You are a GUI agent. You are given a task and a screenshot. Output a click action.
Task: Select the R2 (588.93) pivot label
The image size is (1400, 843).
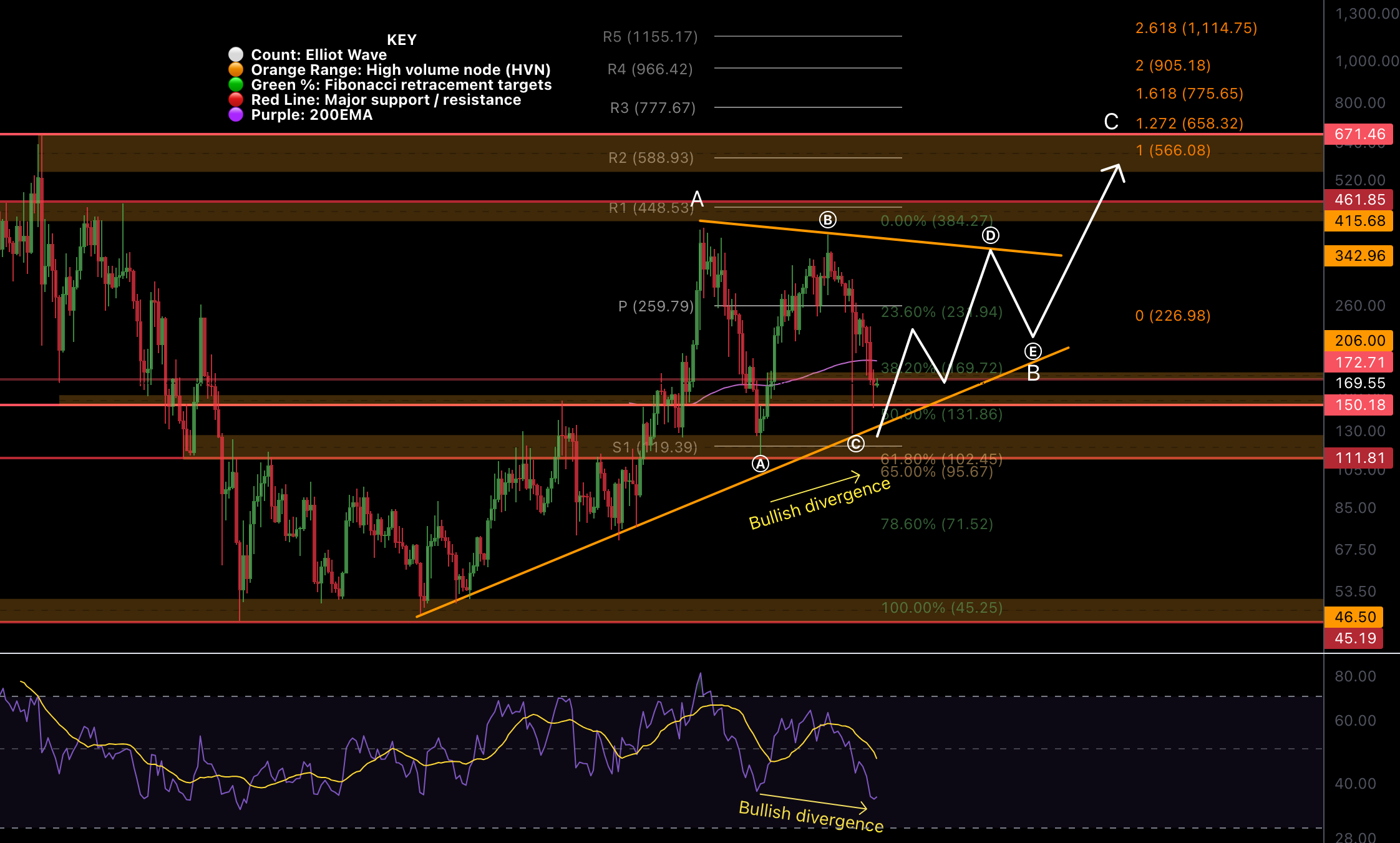pyautogui.click(x=651, y=158)
